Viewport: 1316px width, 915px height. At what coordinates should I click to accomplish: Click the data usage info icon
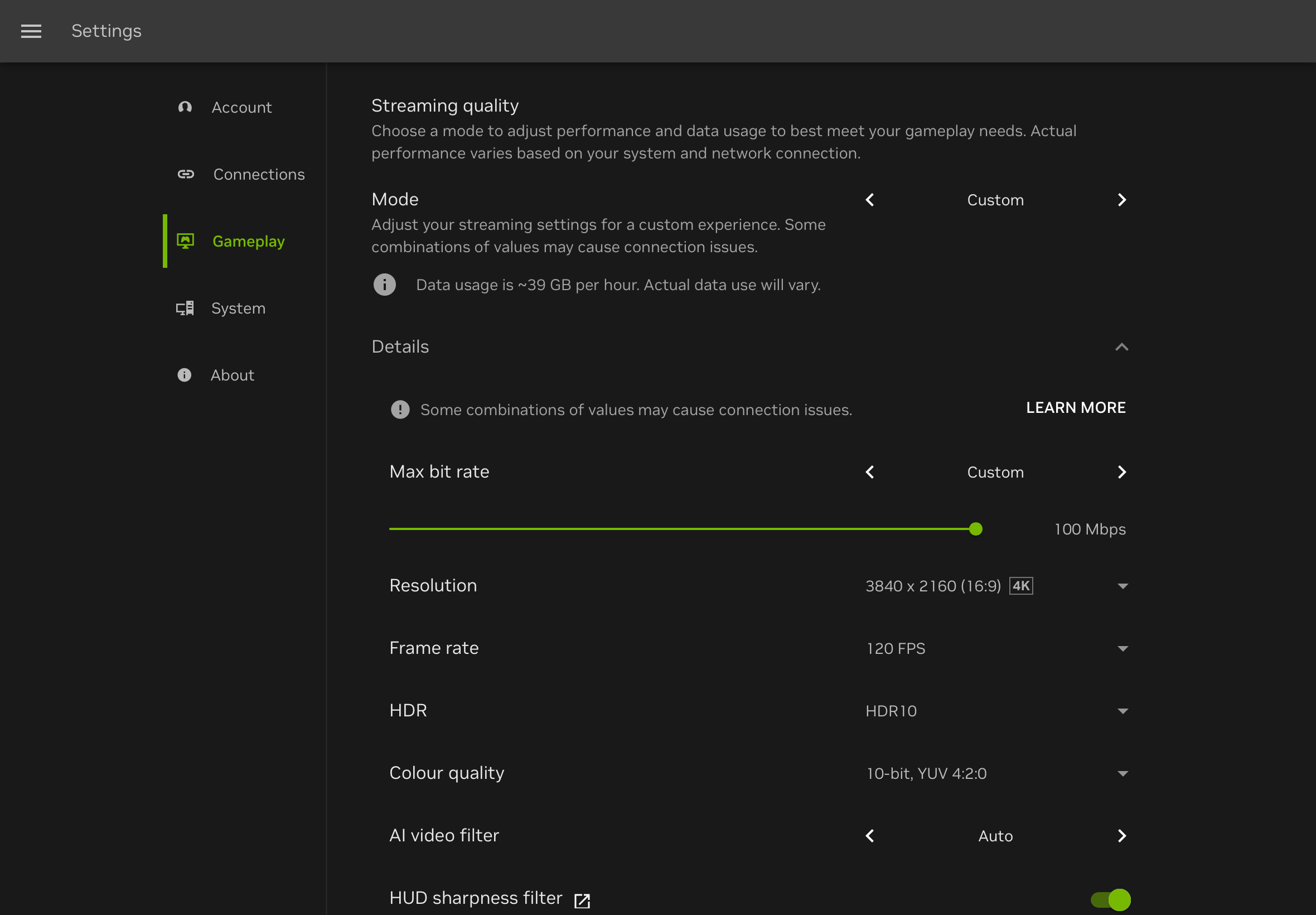384,285
